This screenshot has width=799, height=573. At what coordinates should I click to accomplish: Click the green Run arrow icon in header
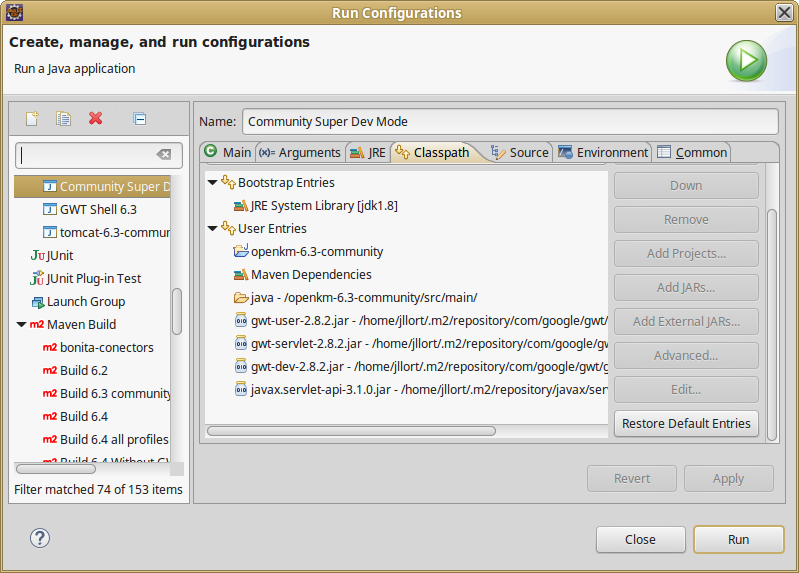(x=746, y=61)
